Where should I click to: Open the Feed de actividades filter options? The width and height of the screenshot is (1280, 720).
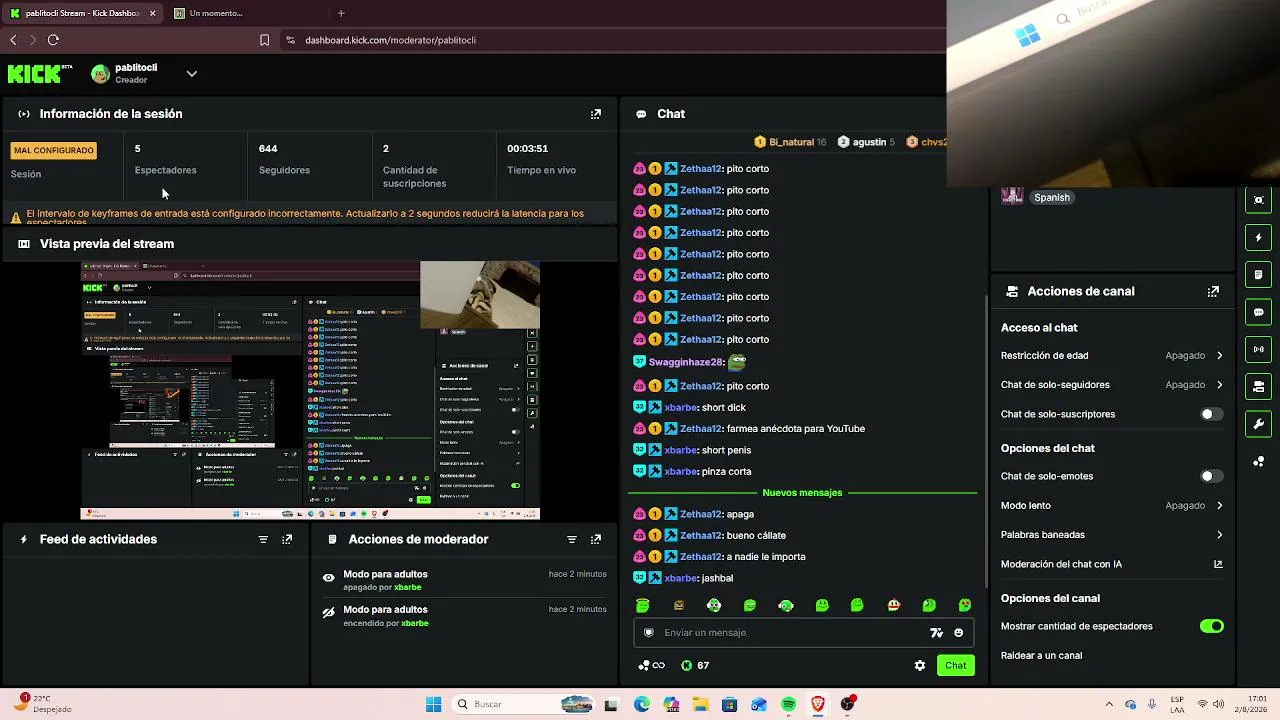pos(263,539)
